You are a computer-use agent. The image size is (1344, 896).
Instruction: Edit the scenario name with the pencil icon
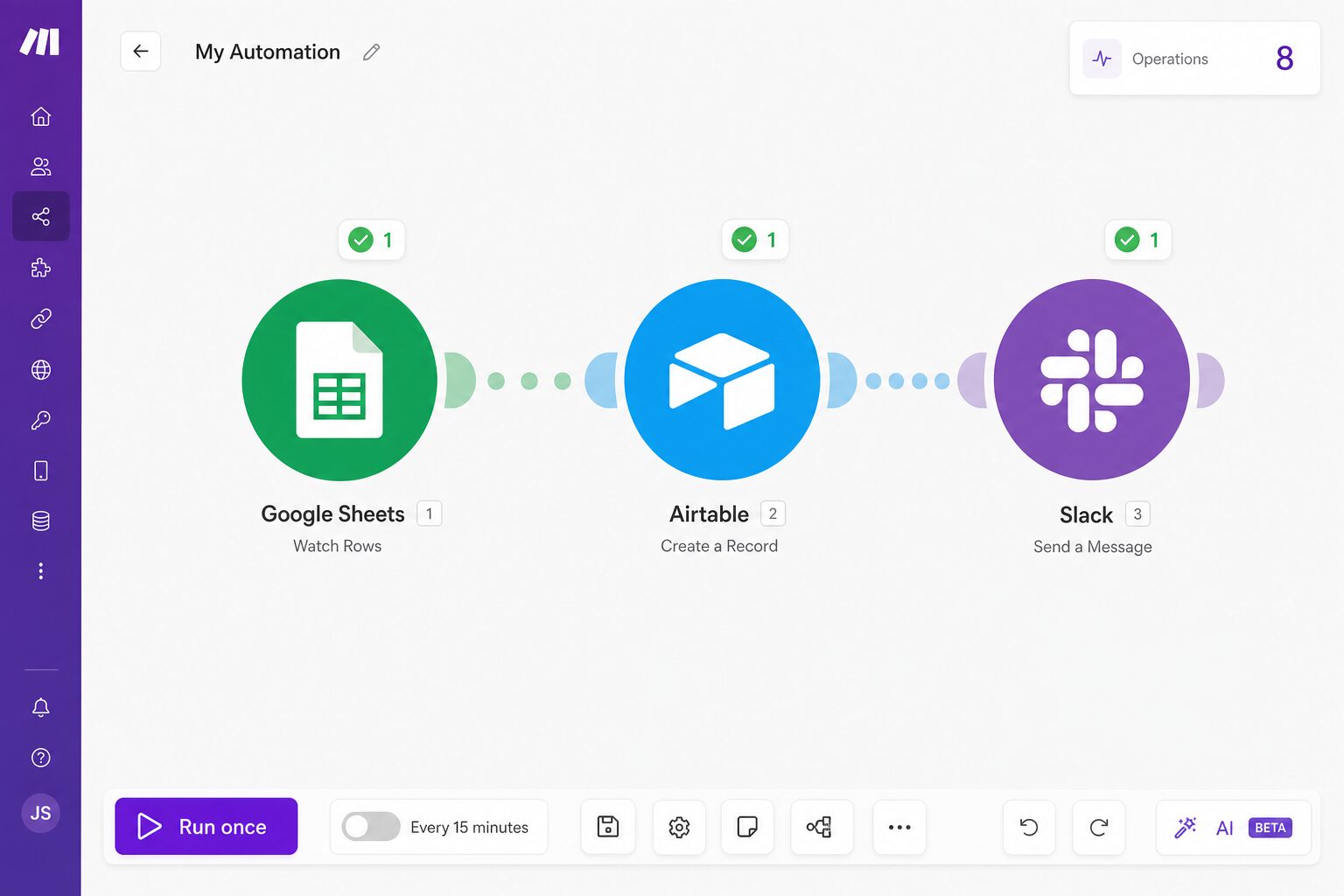[371, 52]
